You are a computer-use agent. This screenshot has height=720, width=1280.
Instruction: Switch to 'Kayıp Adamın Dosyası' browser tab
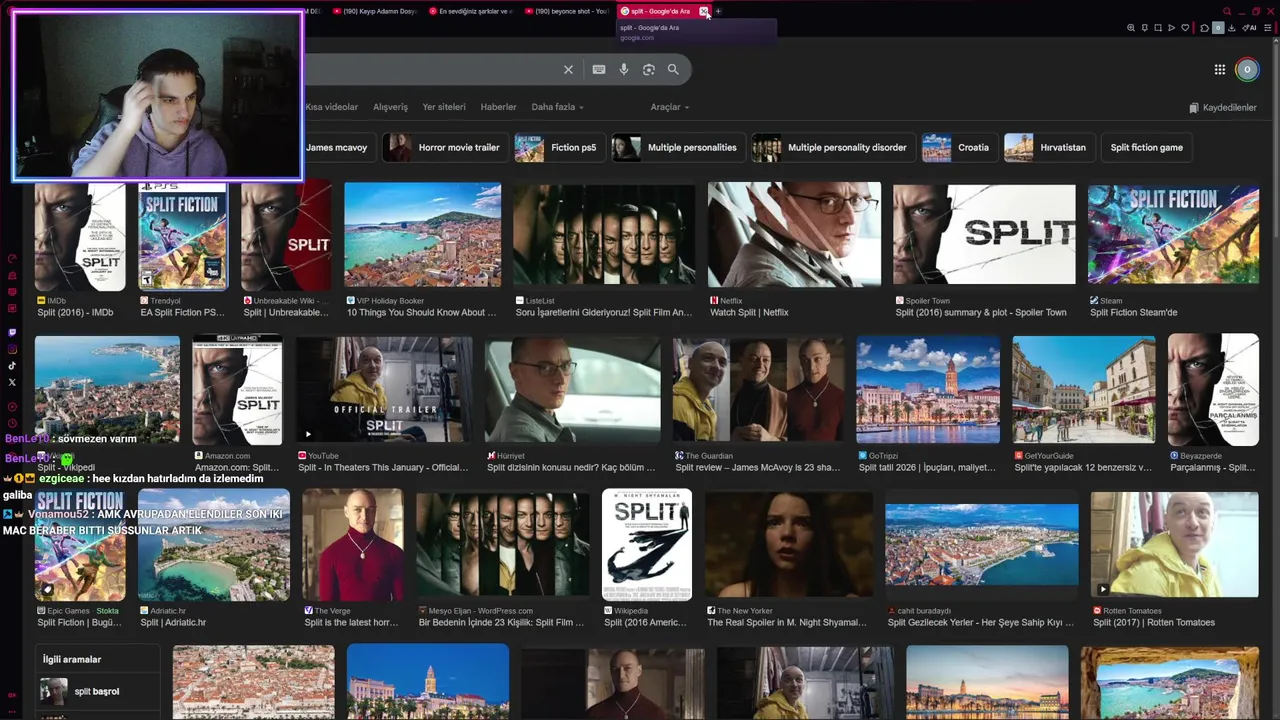[373, 11]
